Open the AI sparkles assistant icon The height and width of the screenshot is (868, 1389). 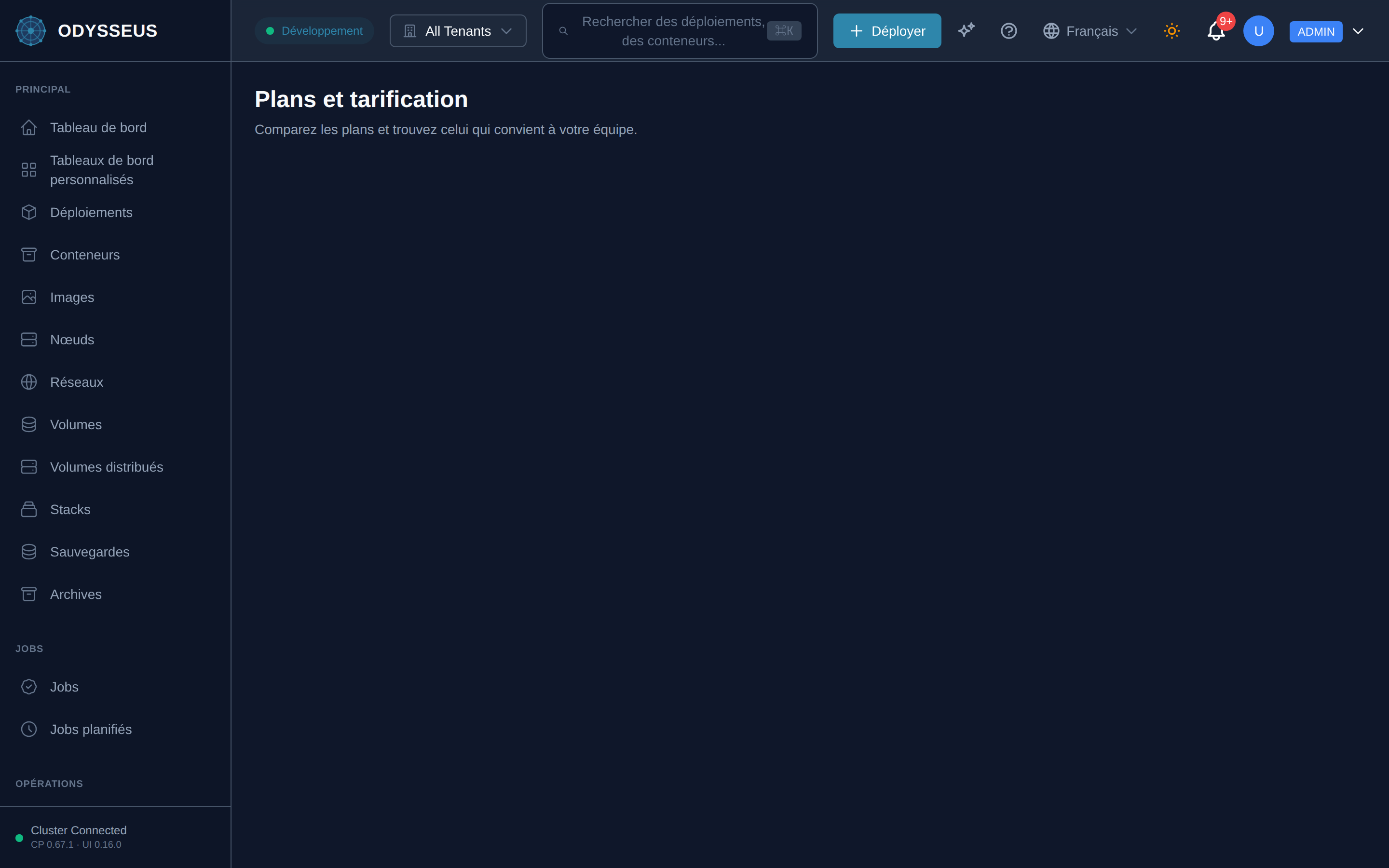(966, 30)
